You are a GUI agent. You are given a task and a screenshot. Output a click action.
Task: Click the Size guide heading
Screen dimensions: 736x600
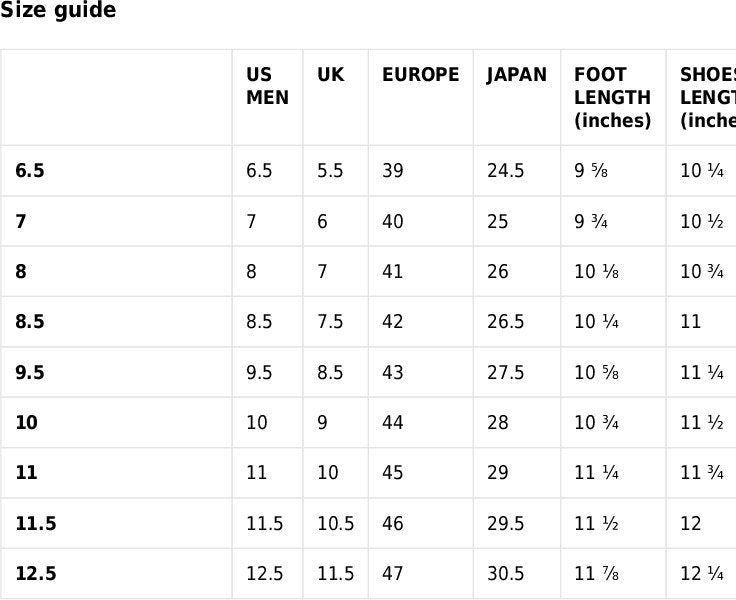click(58, 11)
